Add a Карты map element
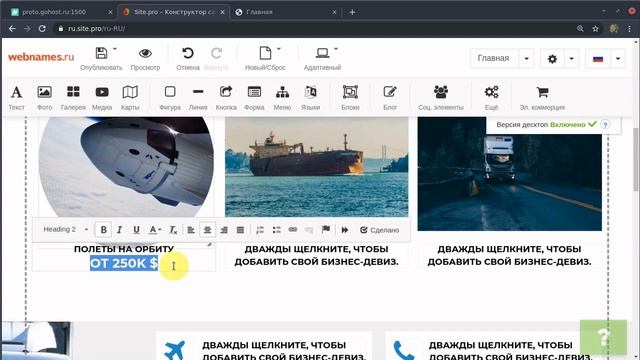 pos(130,98)
